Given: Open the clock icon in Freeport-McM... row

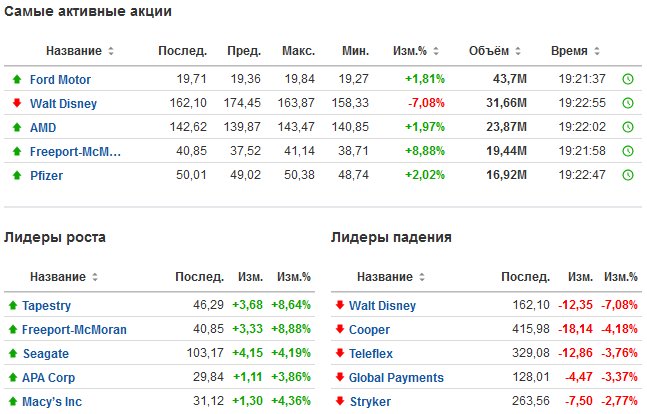Looking at the screenshot, I should click(x=628, y=151).
